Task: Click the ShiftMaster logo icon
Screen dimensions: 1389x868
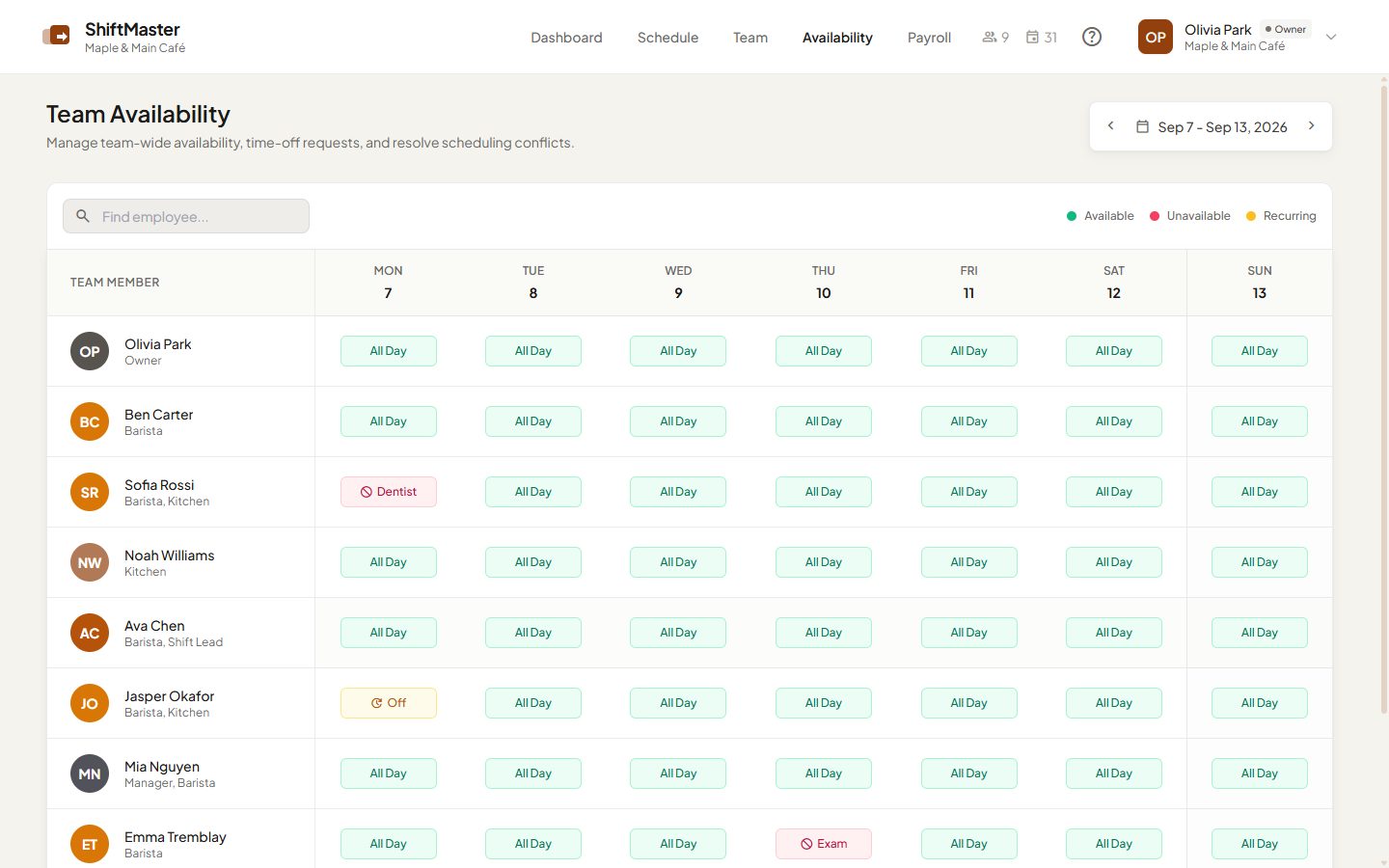Action: point(56,37)
